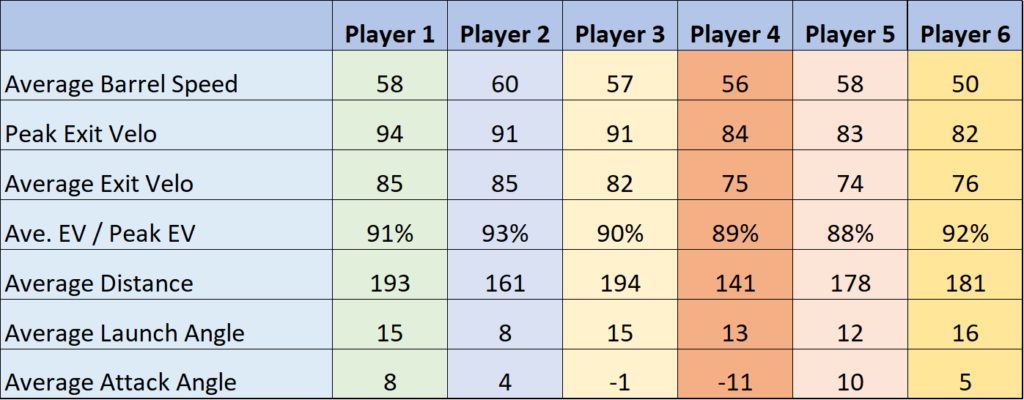The width and height of the screenshot is (1024, 400).
Task: Select the Ave. EV / Peak EV label
Action: pyautogui.click(x=102, y=233)
